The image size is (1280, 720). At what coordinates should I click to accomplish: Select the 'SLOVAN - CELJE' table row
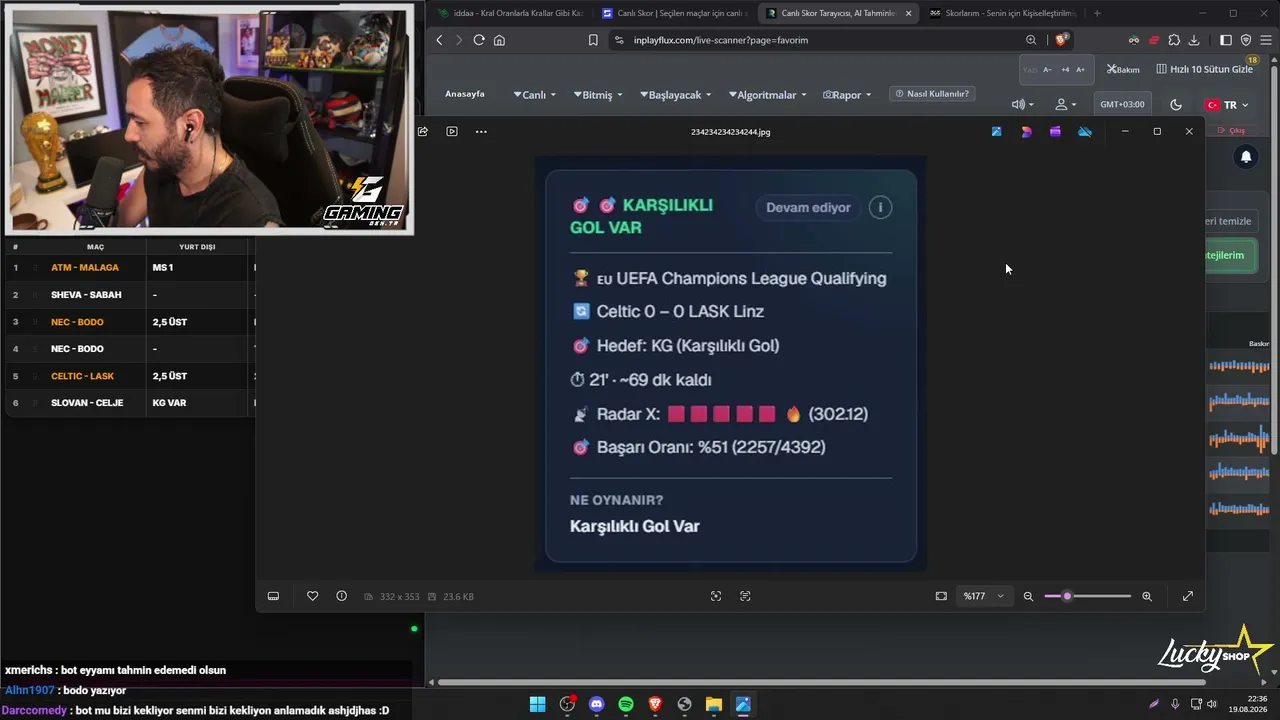pyautogui.click(x=130, y=402)
